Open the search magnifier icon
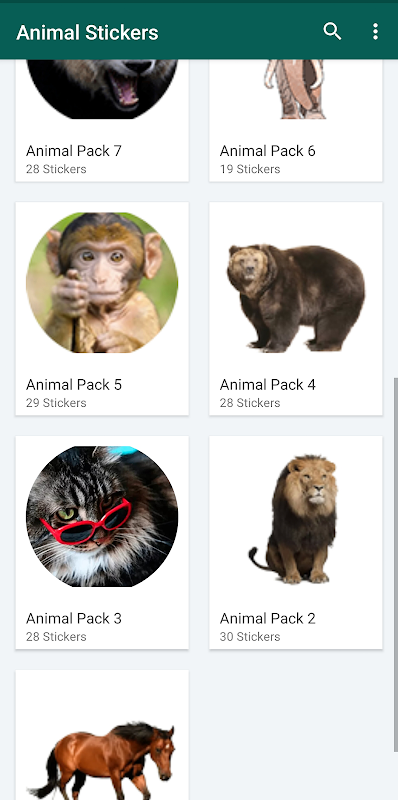The image size is (398, 800). [332, 32]
